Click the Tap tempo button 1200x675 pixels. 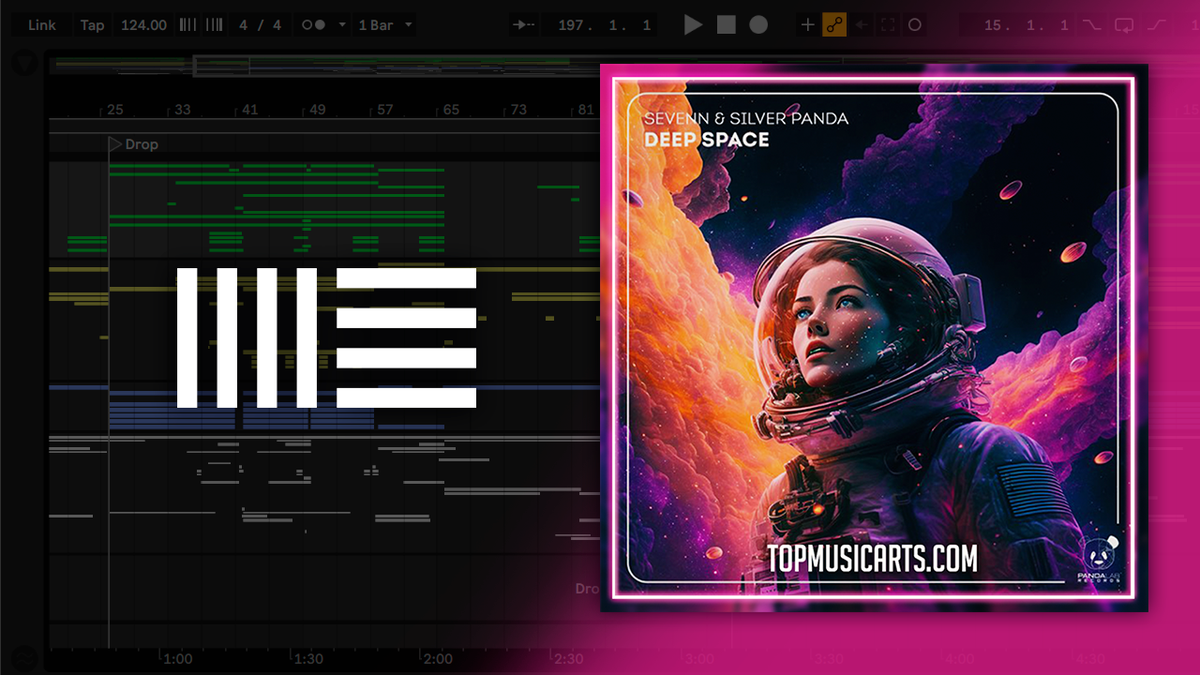92,25
